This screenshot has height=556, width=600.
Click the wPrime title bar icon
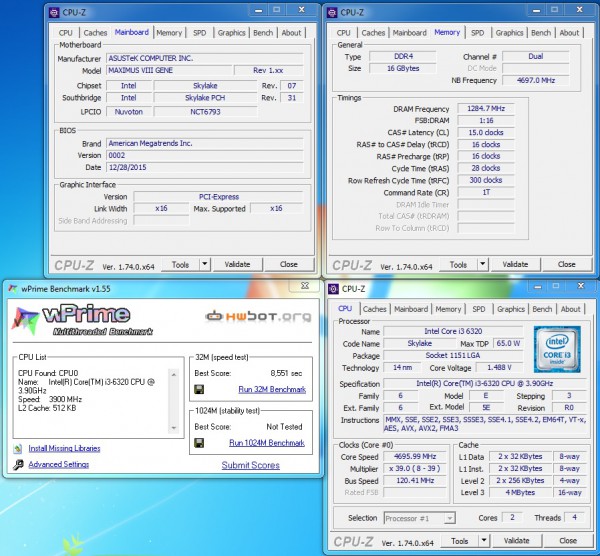coord(13,289)
